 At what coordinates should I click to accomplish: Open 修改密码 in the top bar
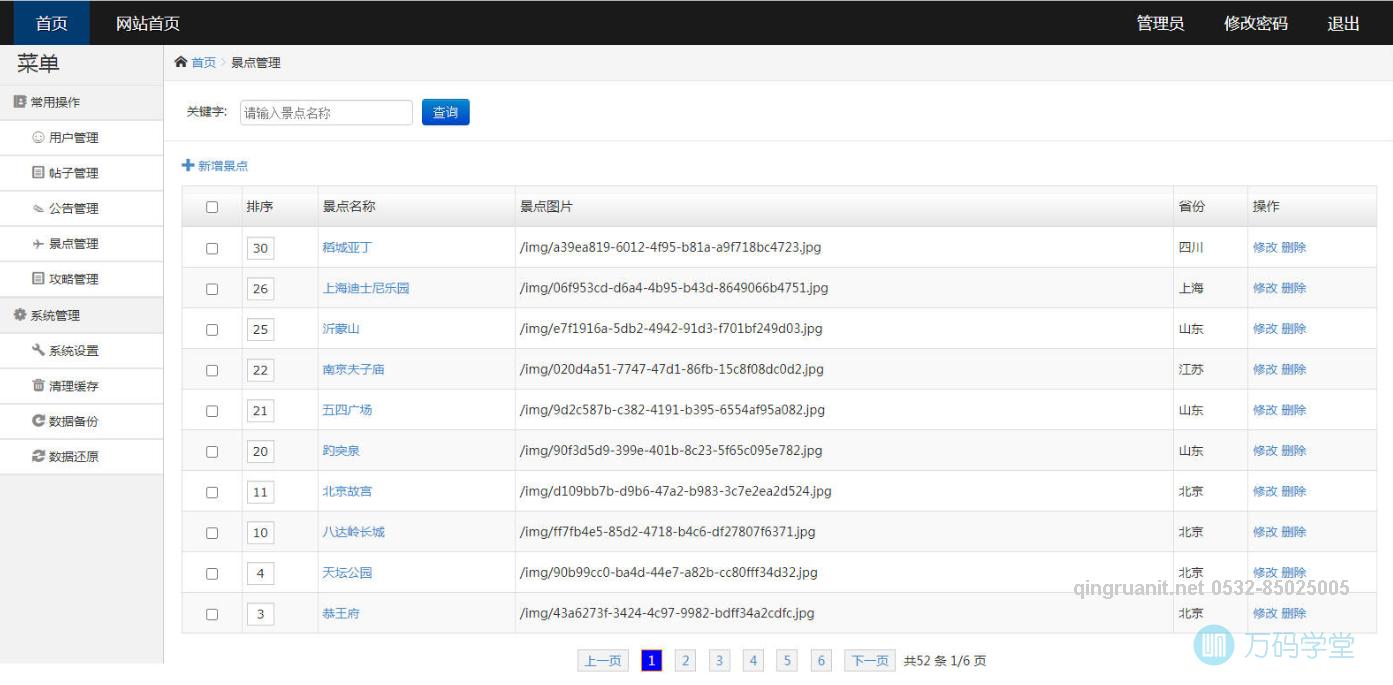point(1255,23)
